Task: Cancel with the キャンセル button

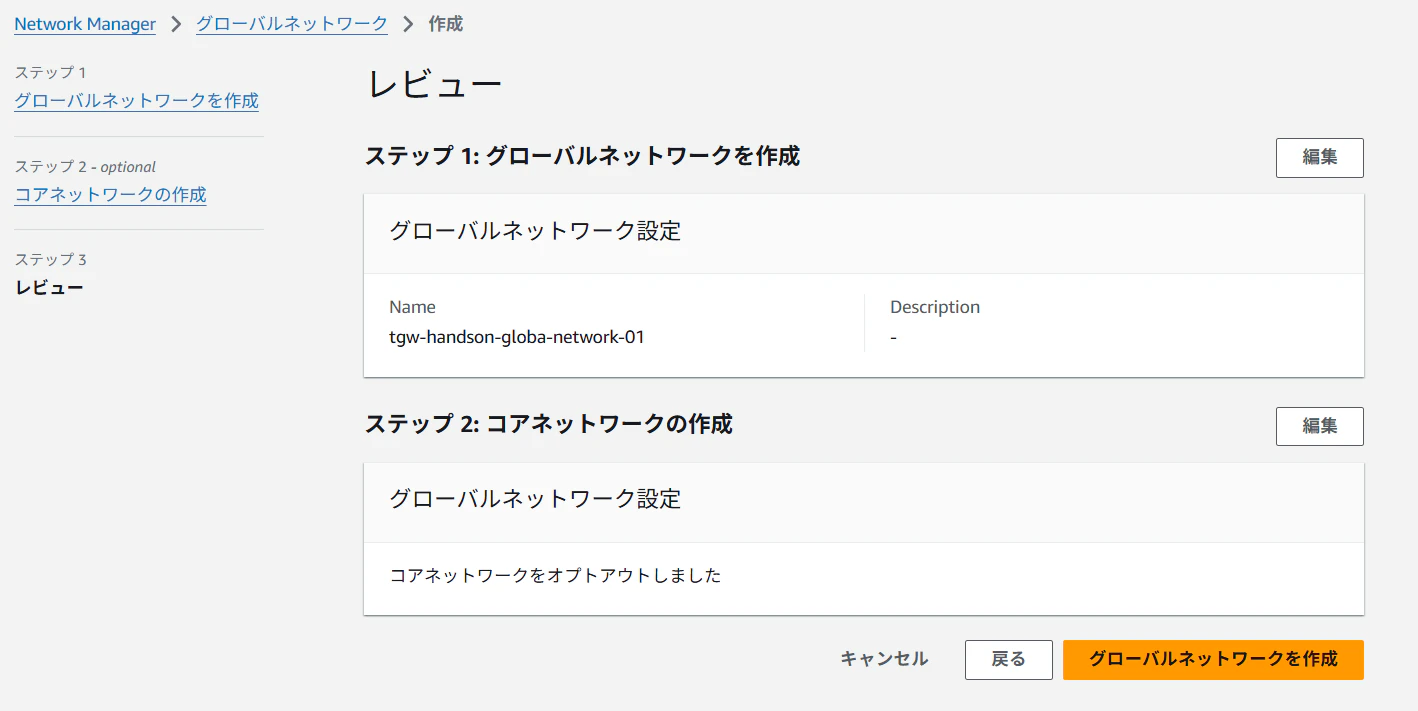Action: tap(884, 659)
